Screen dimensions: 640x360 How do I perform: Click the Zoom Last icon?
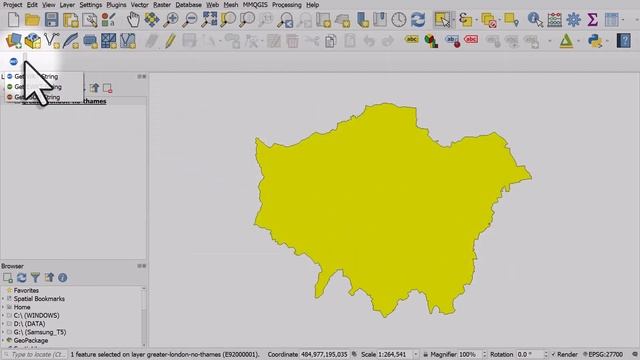[285, 20]
